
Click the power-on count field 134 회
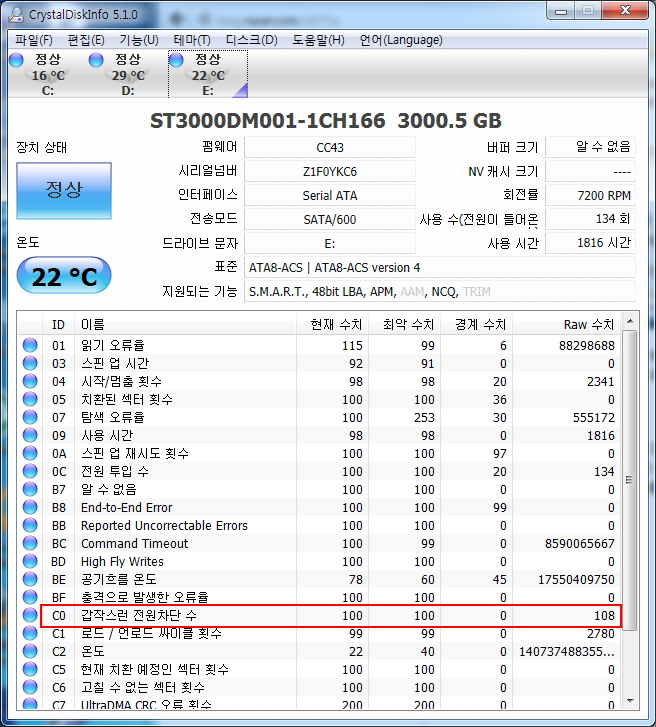[x=590, y=219]
